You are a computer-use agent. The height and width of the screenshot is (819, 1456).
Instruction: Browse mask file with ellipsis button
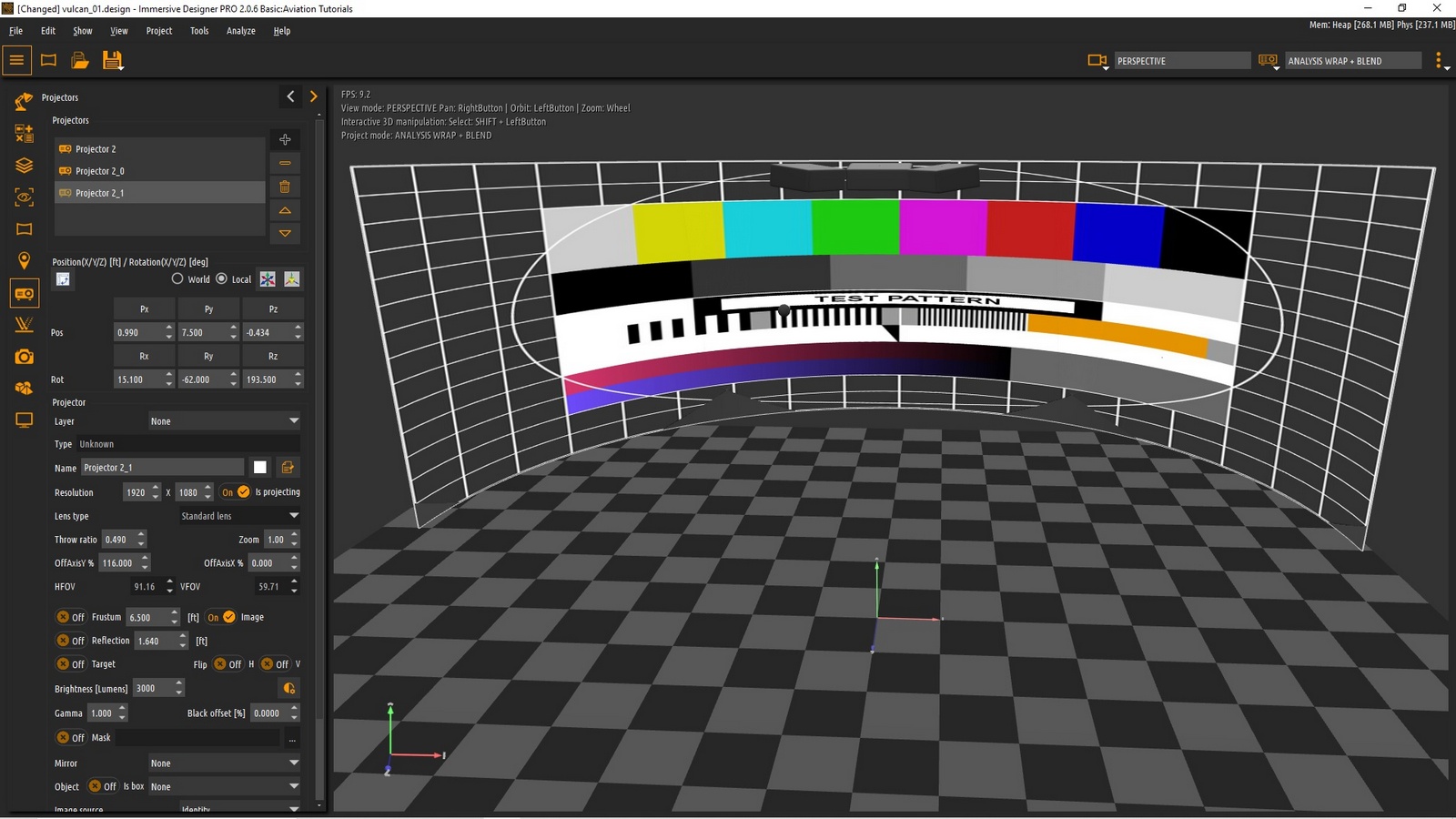pos(292,739)
